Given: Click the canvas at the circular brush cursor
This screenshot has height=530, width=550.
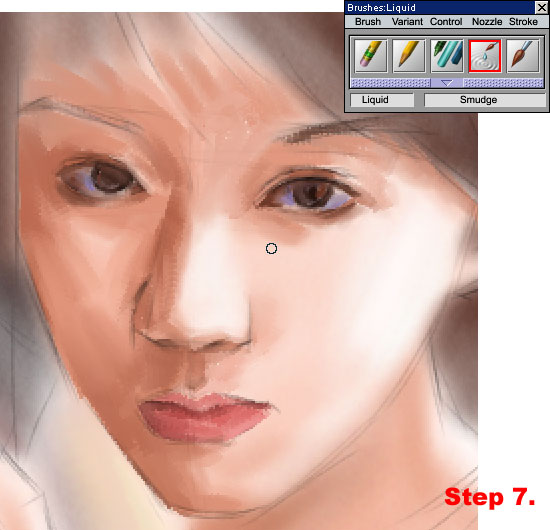Looking at the screenshot, I should pyautogui.click(x=271, y=248).
